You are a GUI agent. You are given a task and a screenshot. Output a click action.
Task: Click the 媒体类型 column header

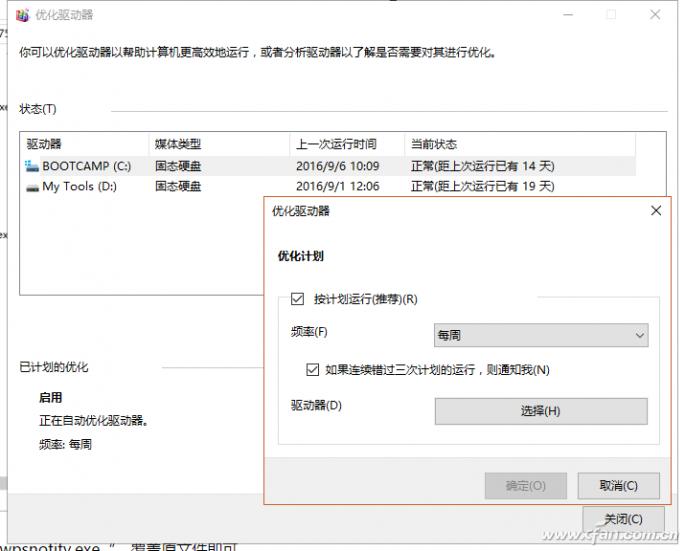click(219, 144)
